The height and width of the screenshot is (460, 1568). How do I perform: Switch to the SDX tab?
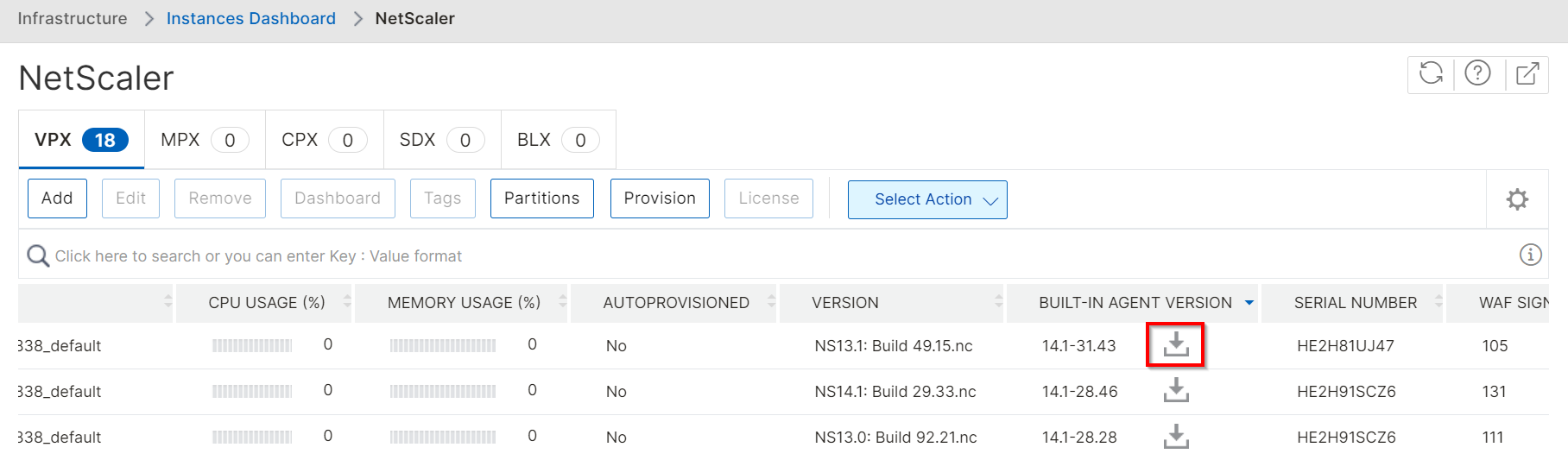coord(442,140)
